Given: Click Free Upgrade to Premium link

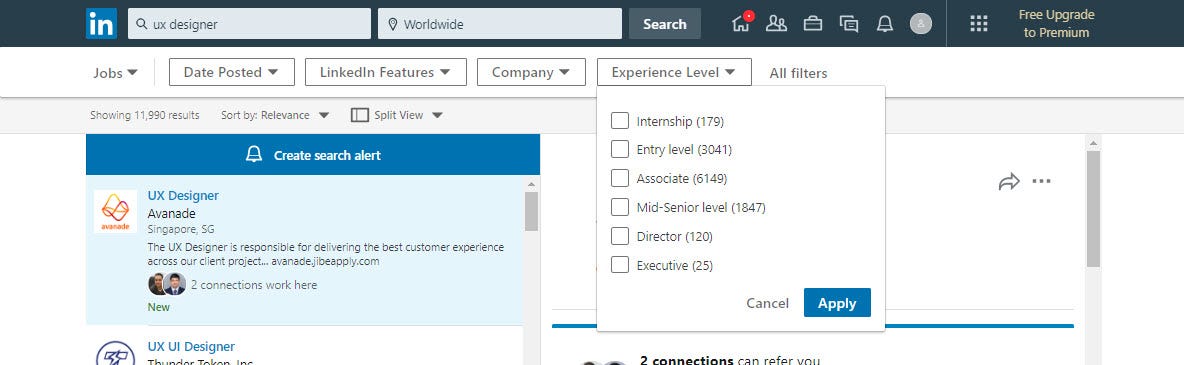Looking at the screenshot, I should click(1056, 23).
